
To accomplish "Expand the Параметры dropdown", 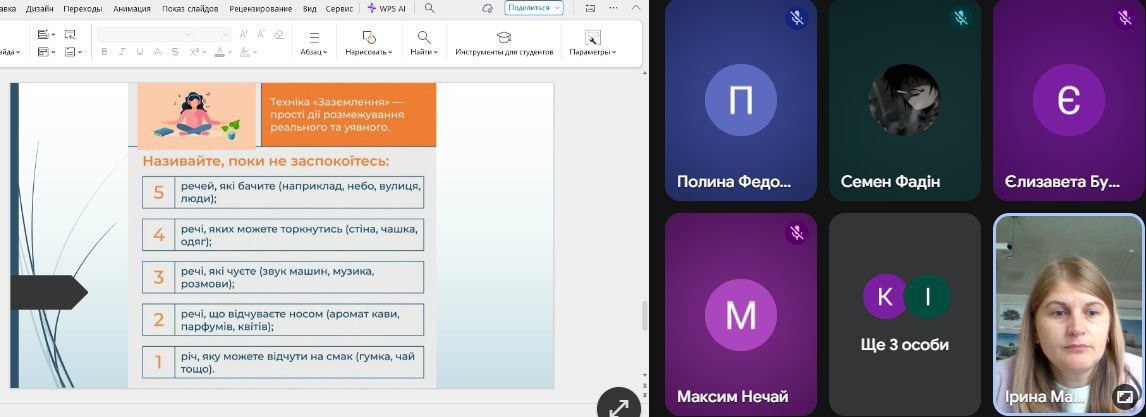I will [x=592, y=52].
